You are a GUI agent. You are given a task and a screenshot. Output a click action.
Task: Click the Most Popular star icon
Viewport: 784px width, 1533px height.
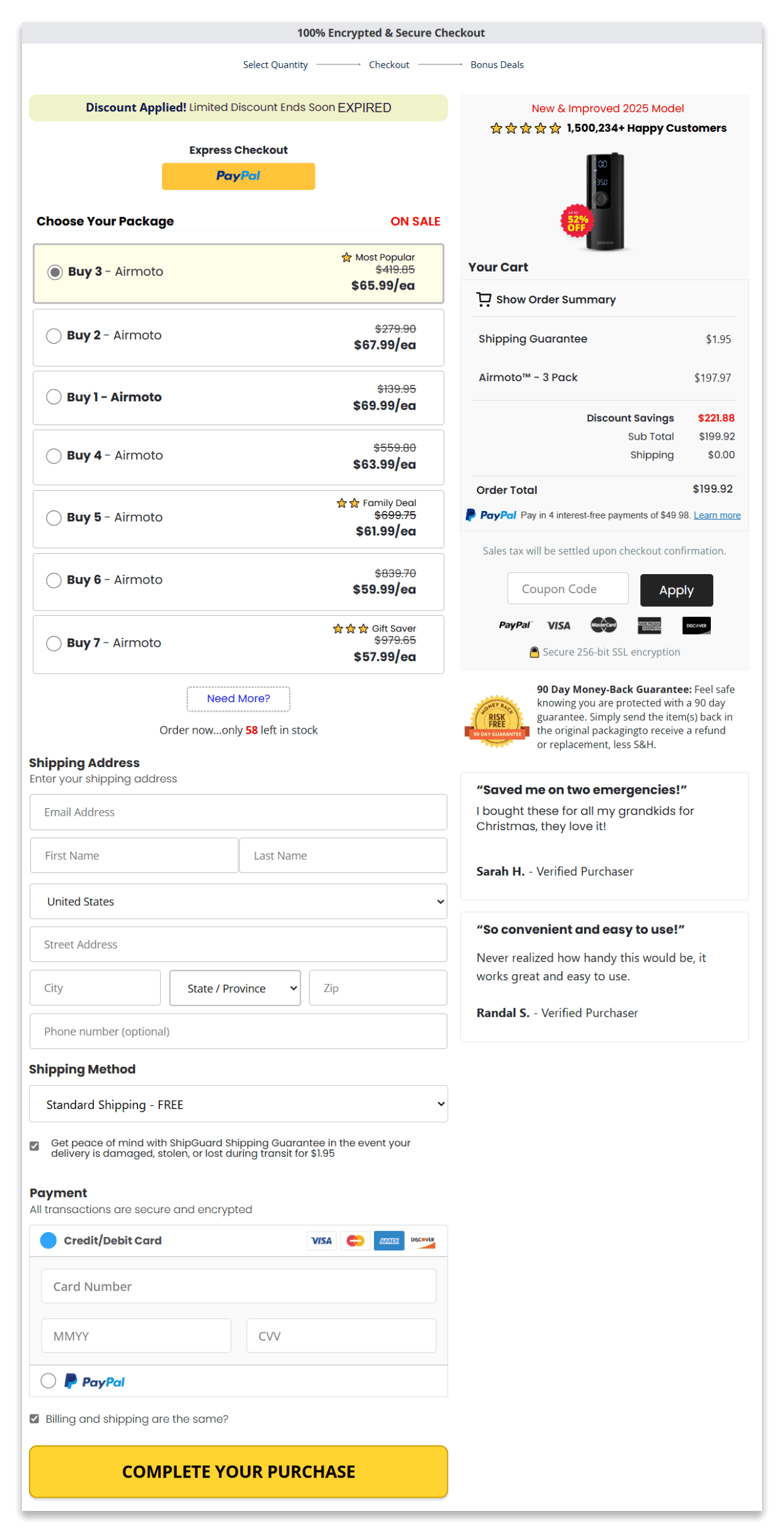(346, 257)
